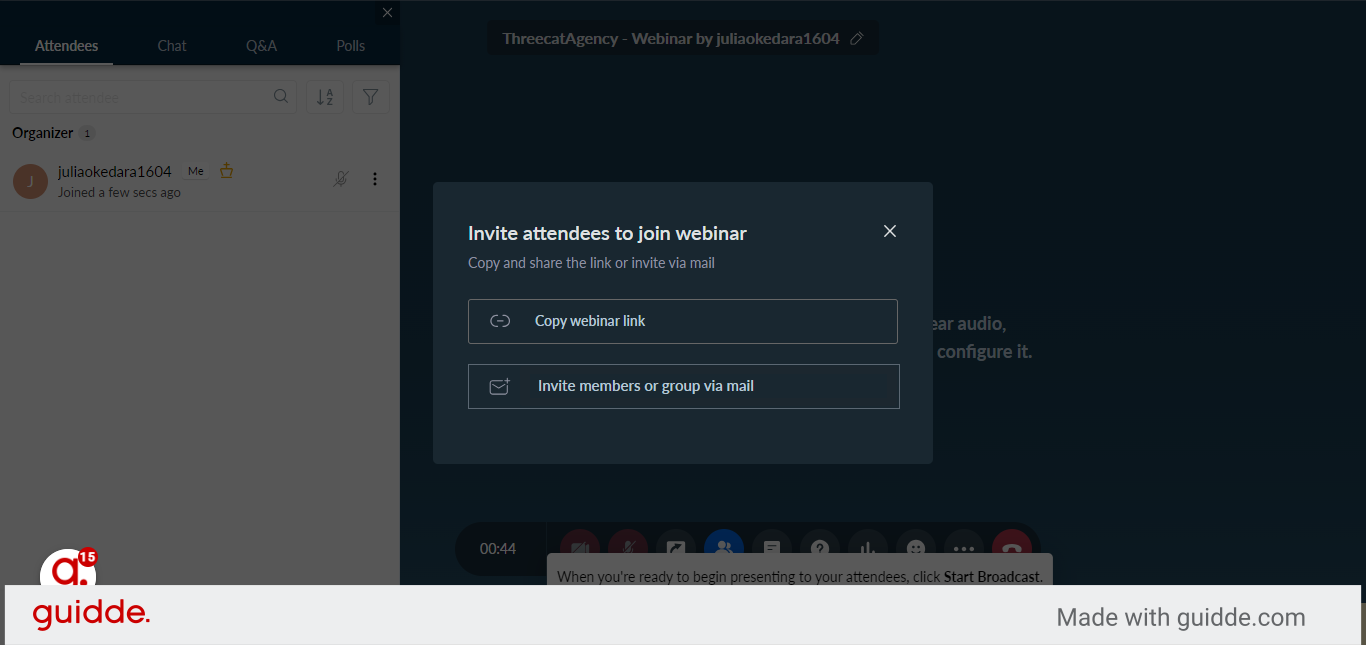The image size is (1366, 645).
Task: Click Invite members or group via mail
Action: [684, 386]
